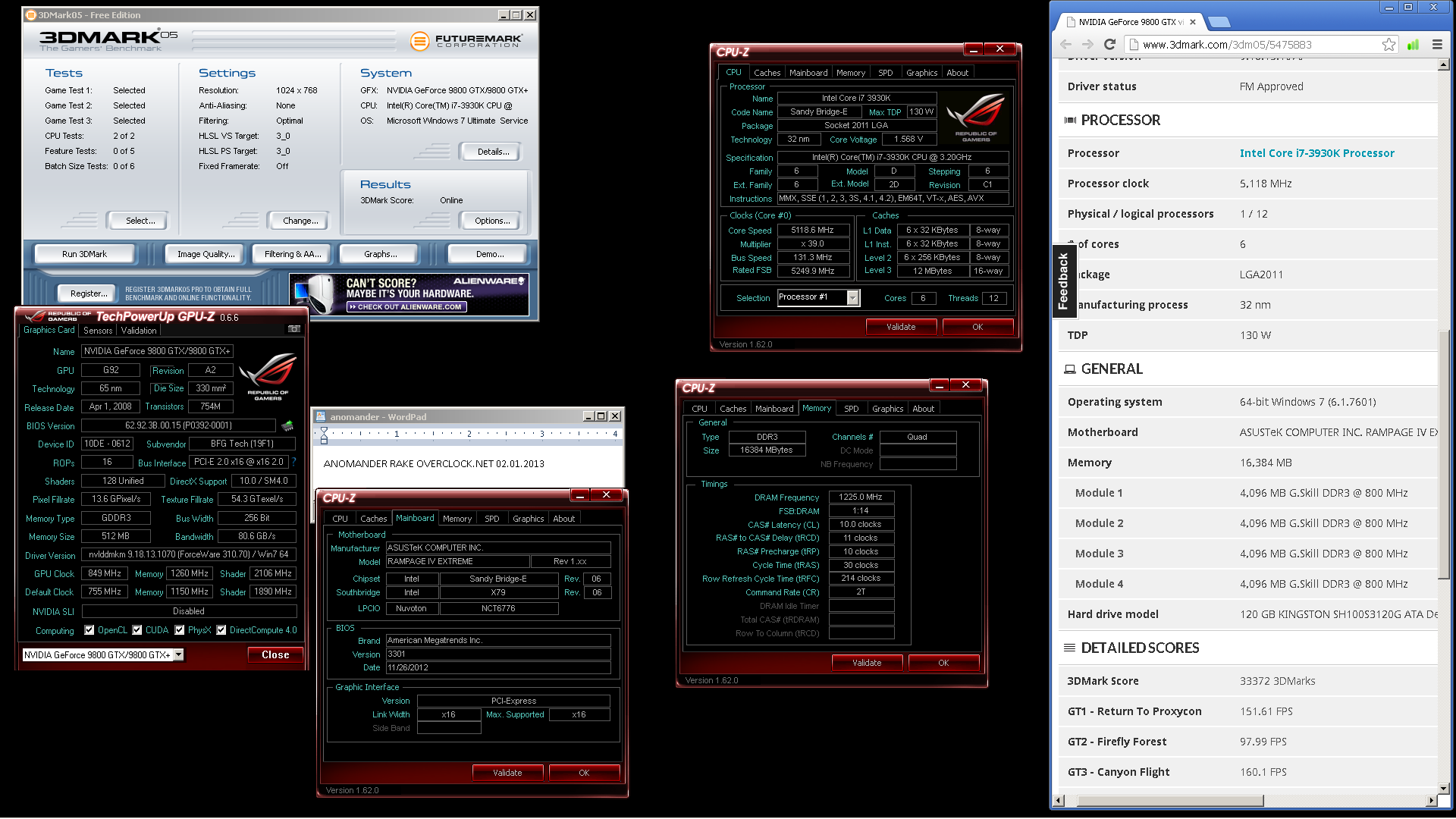Click the horizontal scrollbar right arrow
Viewport: 1456px width, 819px height.
pos(1431,800)
